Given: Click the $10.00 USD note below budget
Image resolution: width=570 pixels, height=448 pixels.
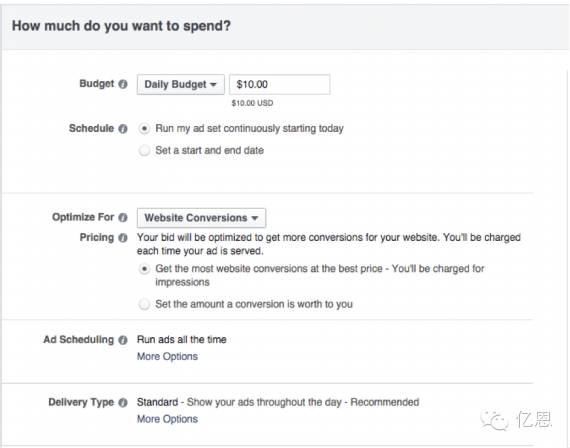Looking at the screenshot, I should coord(252,103).
